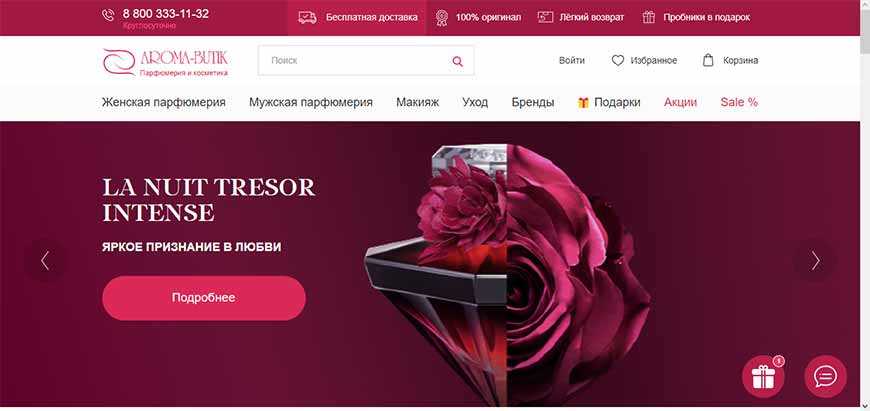
Task: Click the Aroma-Butik logo
Action: coord(165,62)
